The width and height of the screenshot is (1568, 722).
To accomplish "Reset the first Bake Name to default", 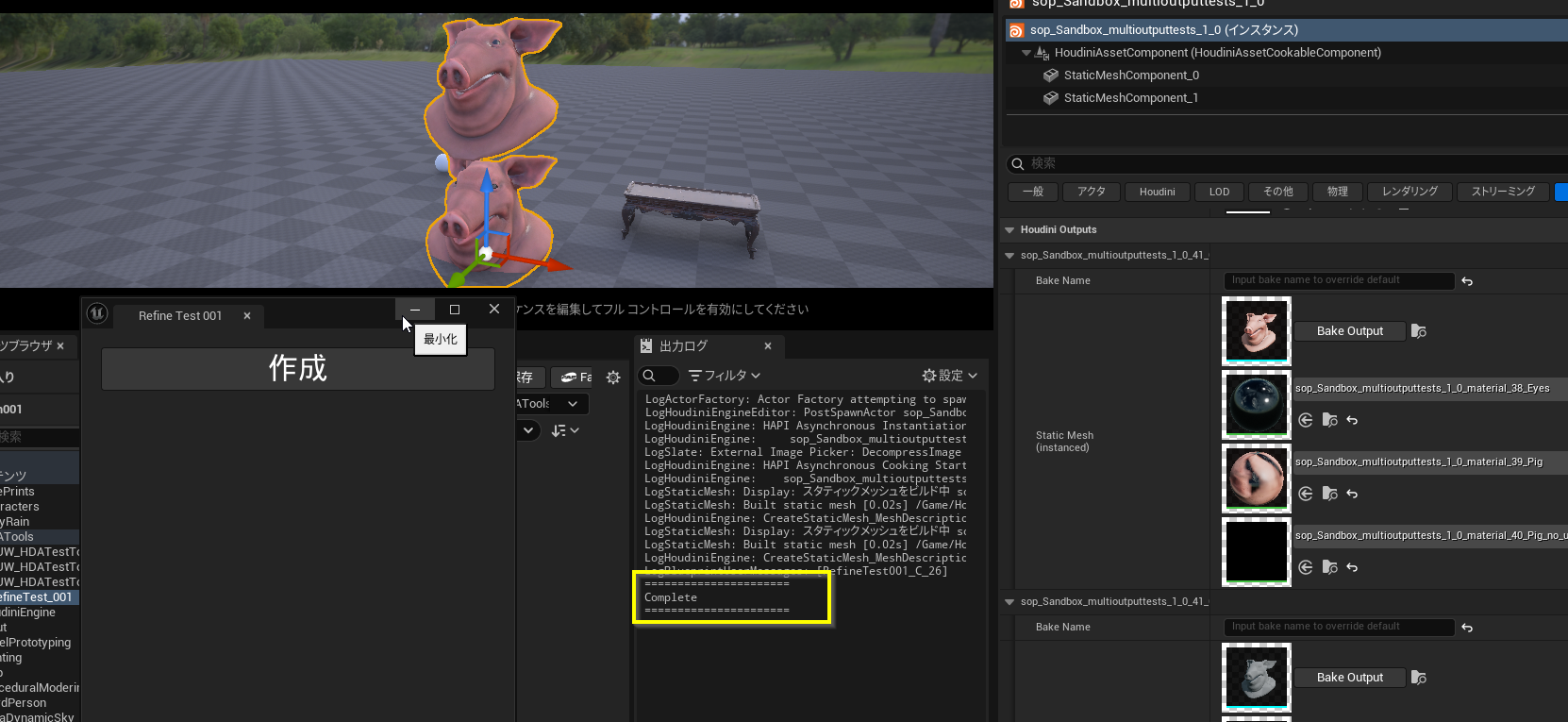I will [x=1467, y=281].
